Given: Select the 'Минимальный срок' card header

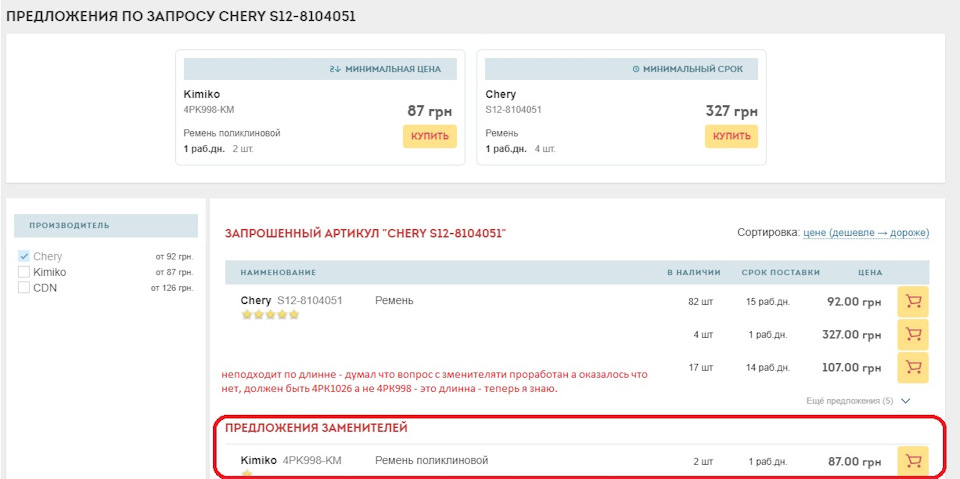Looking at the screenshot, I should [x=621, y=69].
